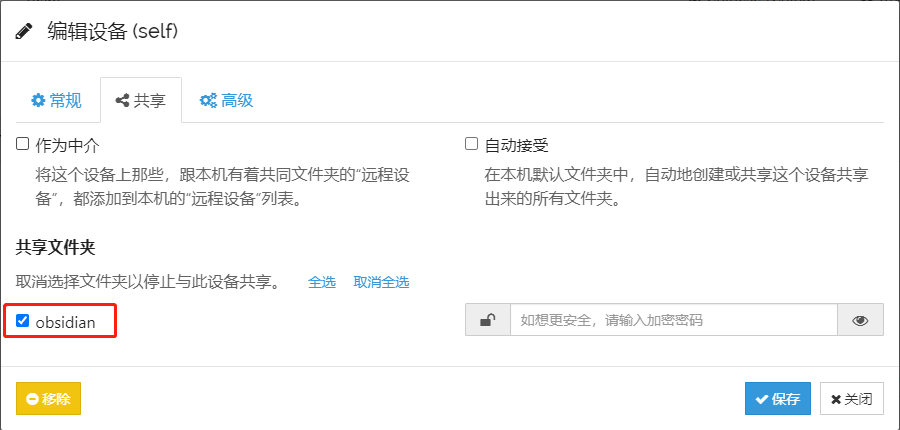Viewport: 900px width, 430px height.
Task: Click the obsidian folder label
Action: click(x=65, y=322)
